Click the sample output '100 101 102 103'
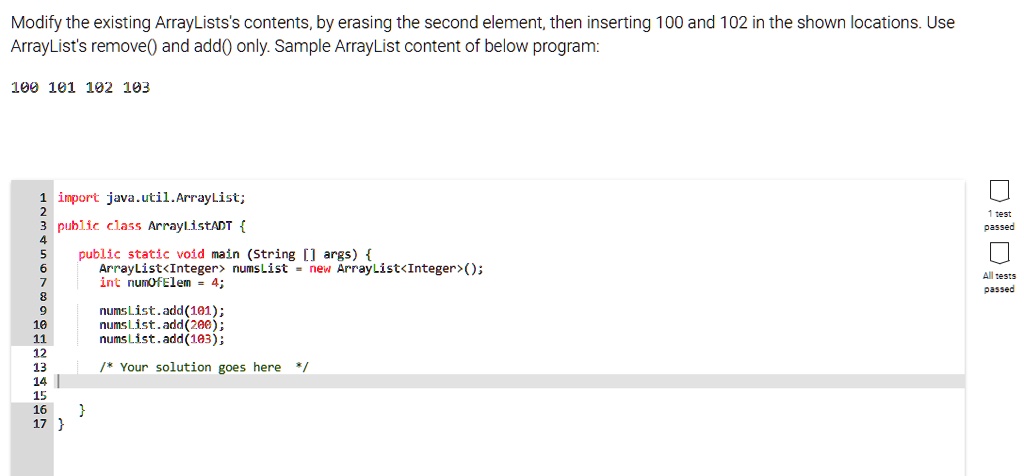The width and height of the screenshot is (1024, 476). pos(81,87)
